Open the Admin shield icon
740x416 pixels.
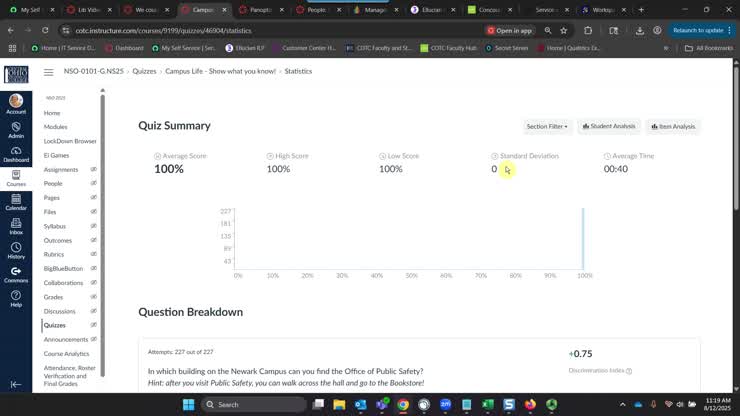(16, 130)
